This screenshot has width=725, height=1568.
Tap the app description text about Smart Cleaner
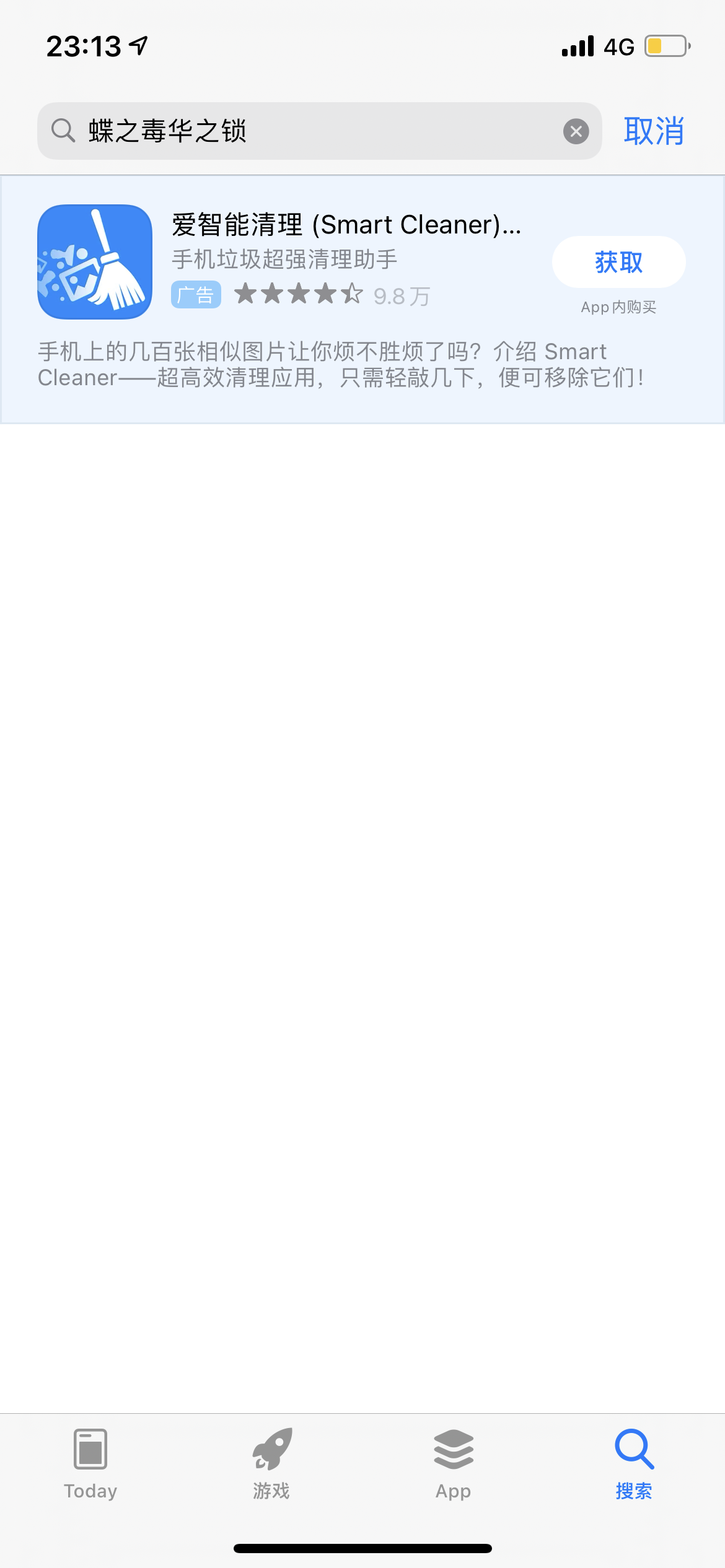point(341,365)
